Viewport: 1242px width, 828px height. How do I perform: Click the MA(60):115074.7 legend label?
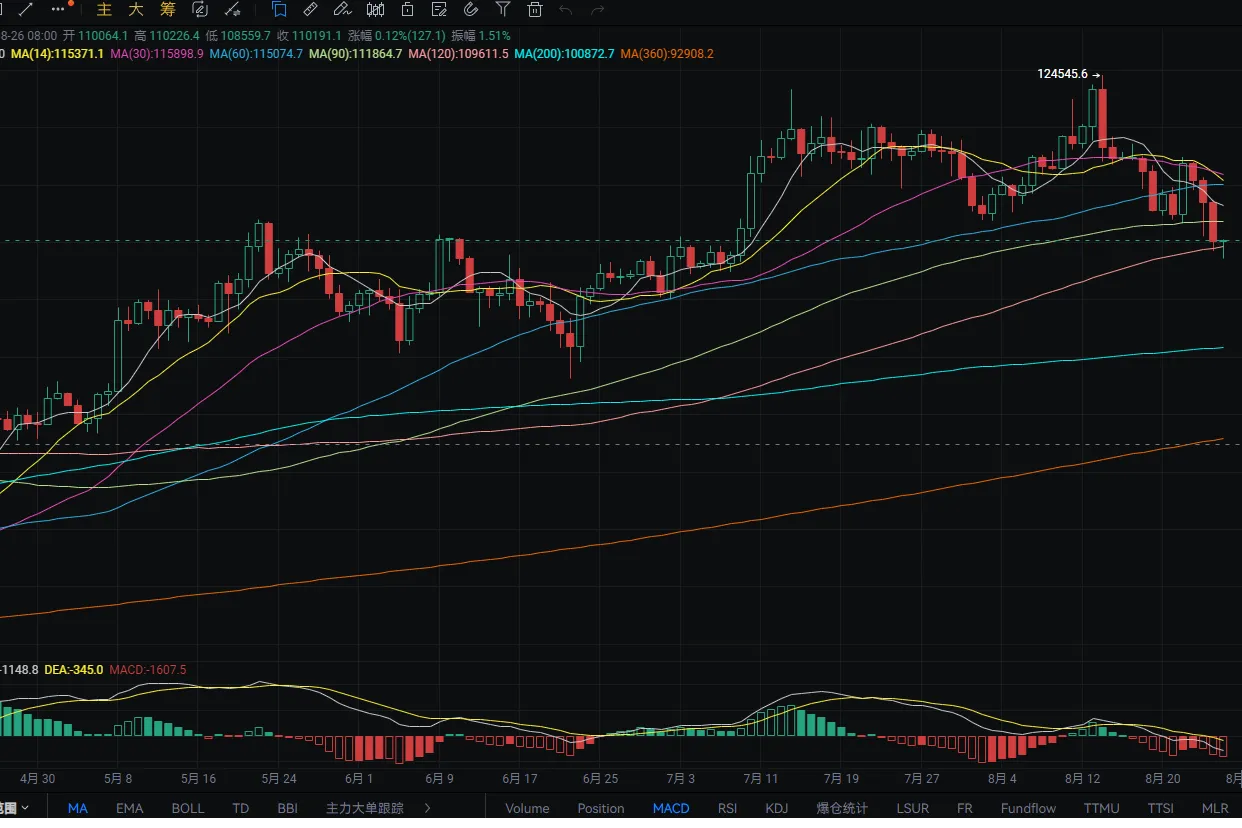coord(256,53)
